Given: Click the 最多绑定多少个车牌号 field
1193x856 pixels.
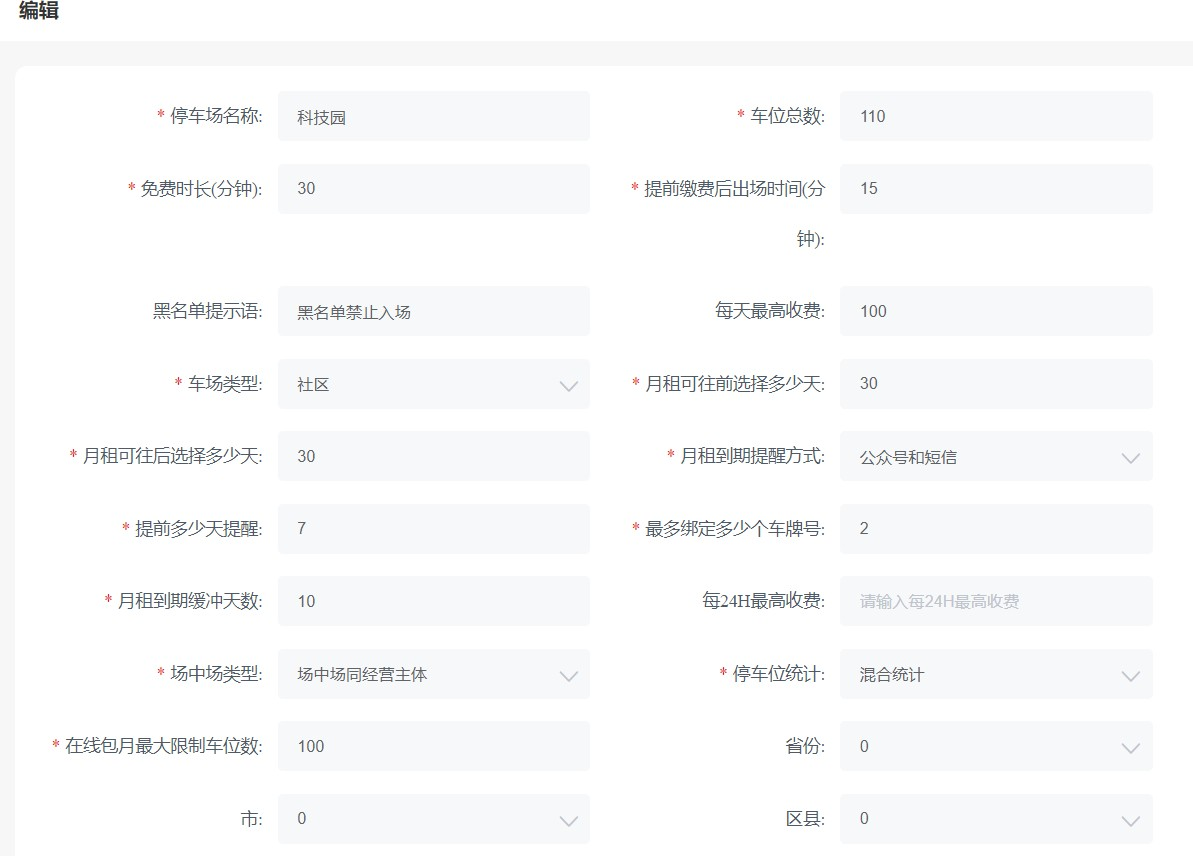Looking at the screenshot, I should 996,529.
